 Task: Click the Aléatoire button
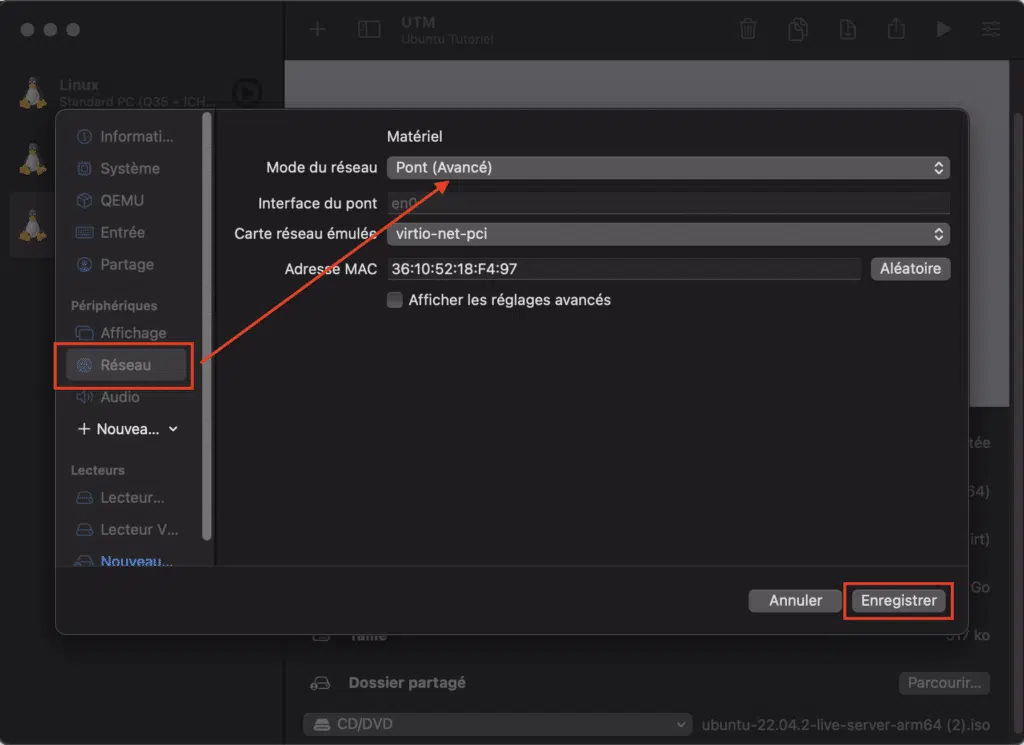click(910, 268)
